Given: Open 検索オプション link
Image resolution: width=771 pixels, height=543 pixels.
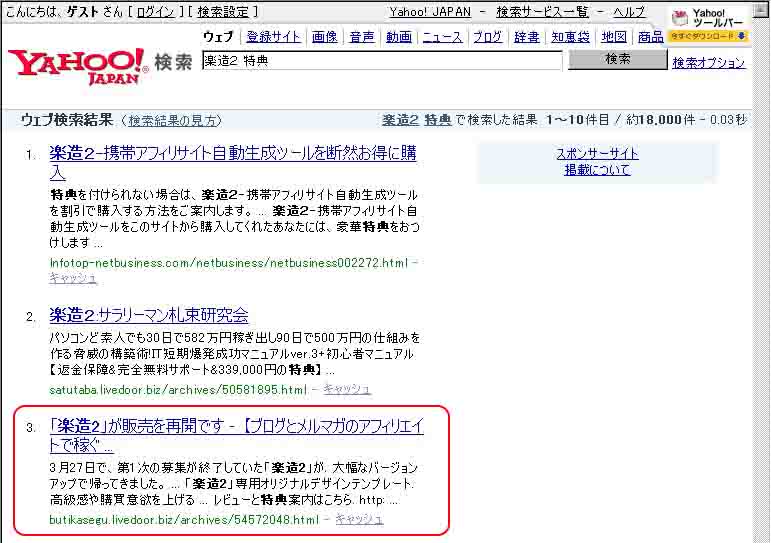Looking at the screenshot, I should pos(709,62).
